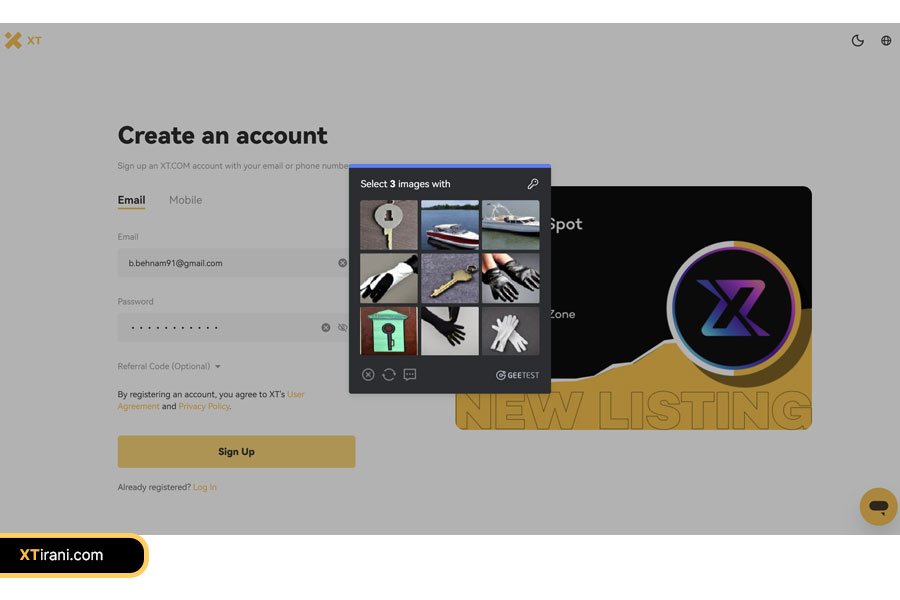This screenshot has height=600, width=900.
Task: Select the red and white boat thumbnail
Action: click(450, 225)
